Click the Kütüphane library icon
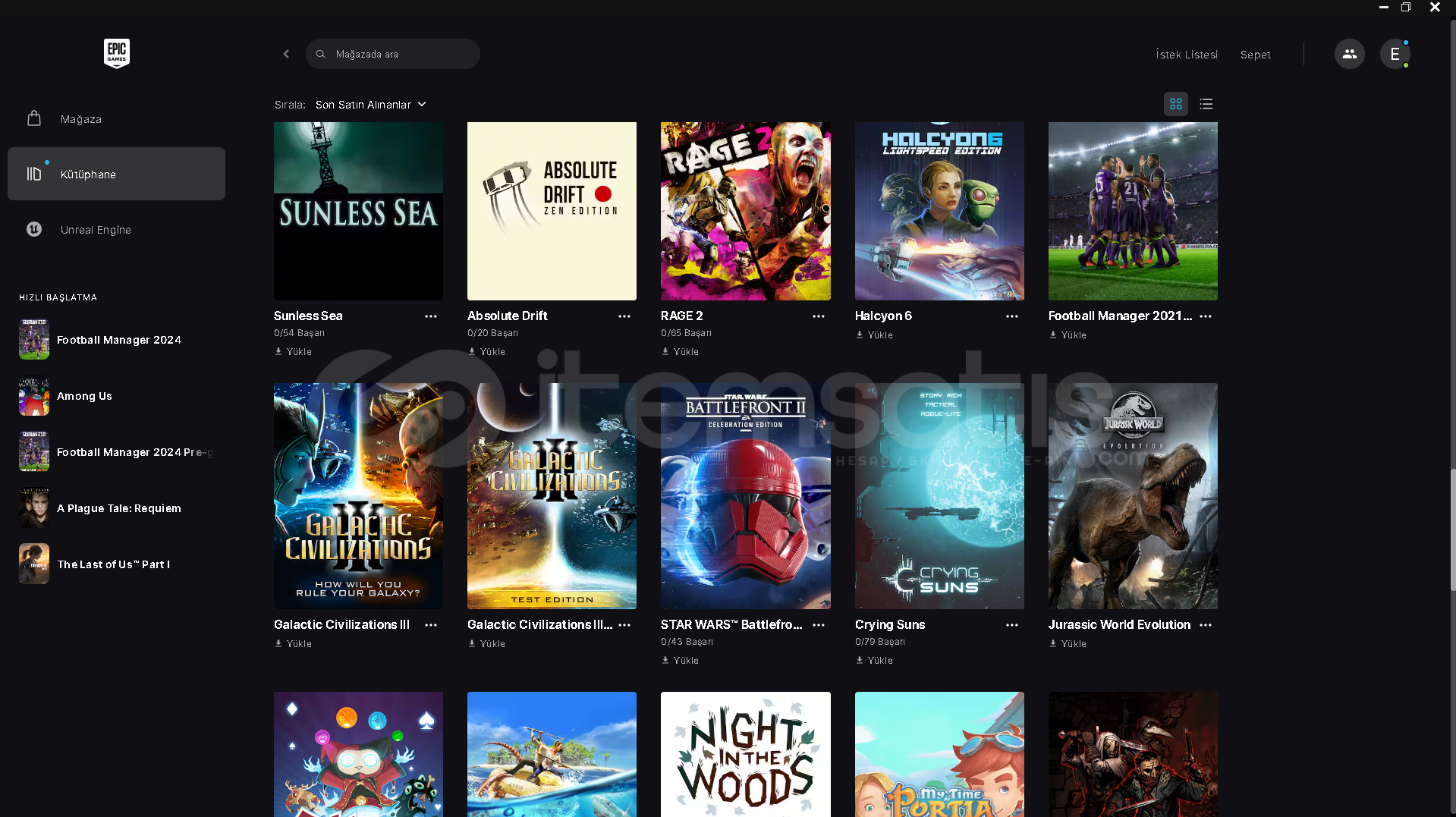The width and height of the screenshot is (1456, 817). [34, 174]
